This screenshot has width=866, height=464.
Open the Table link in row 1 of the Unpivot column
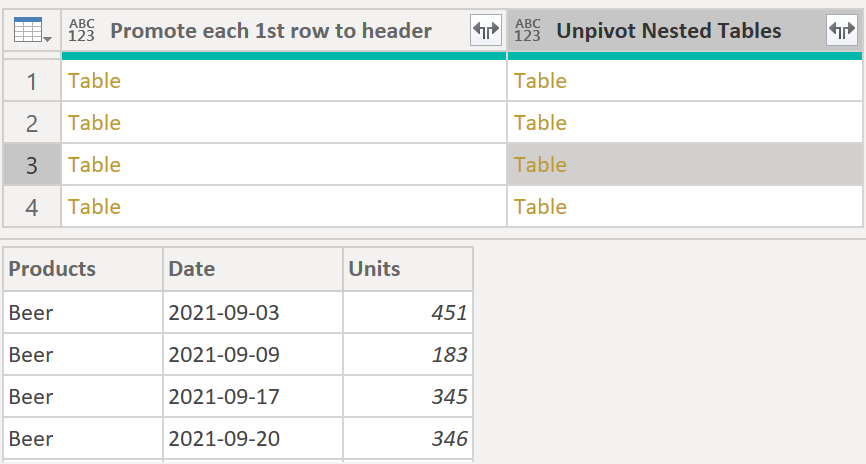(540, 81)
